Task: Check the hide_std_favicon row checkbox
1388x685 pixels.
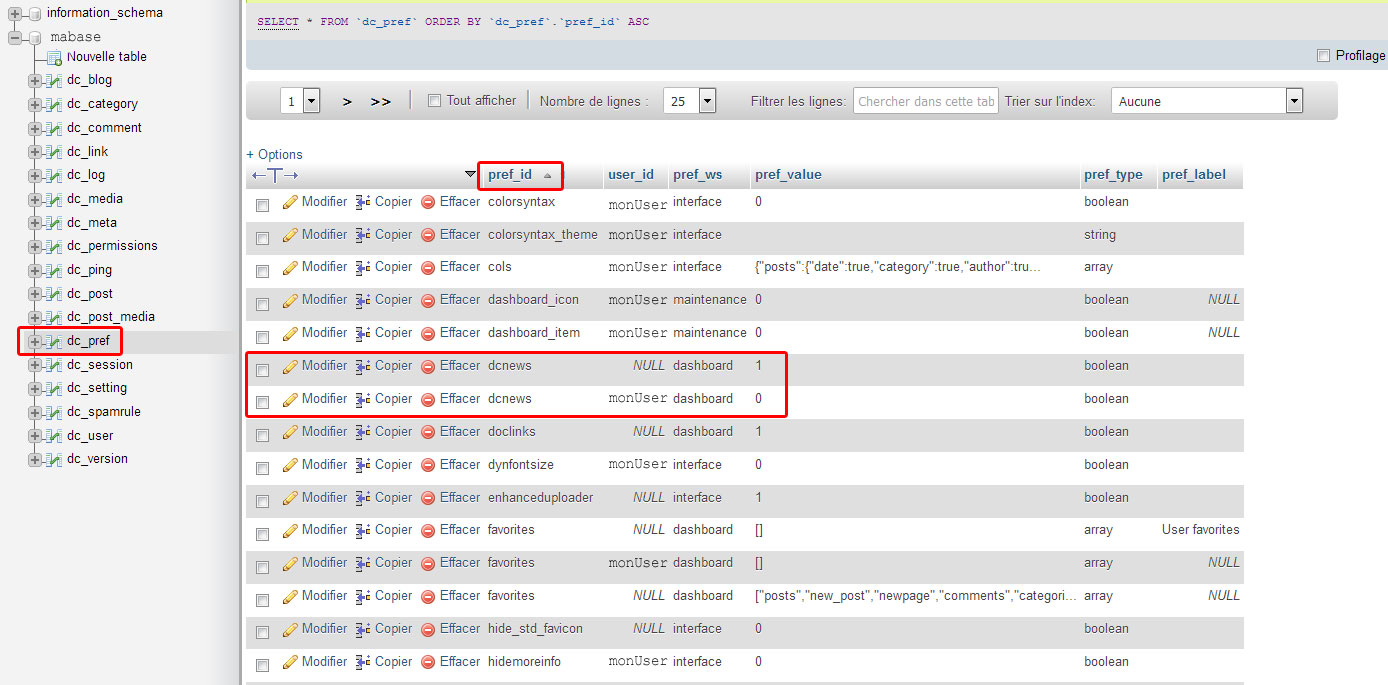Action: [x=262, y=633]
